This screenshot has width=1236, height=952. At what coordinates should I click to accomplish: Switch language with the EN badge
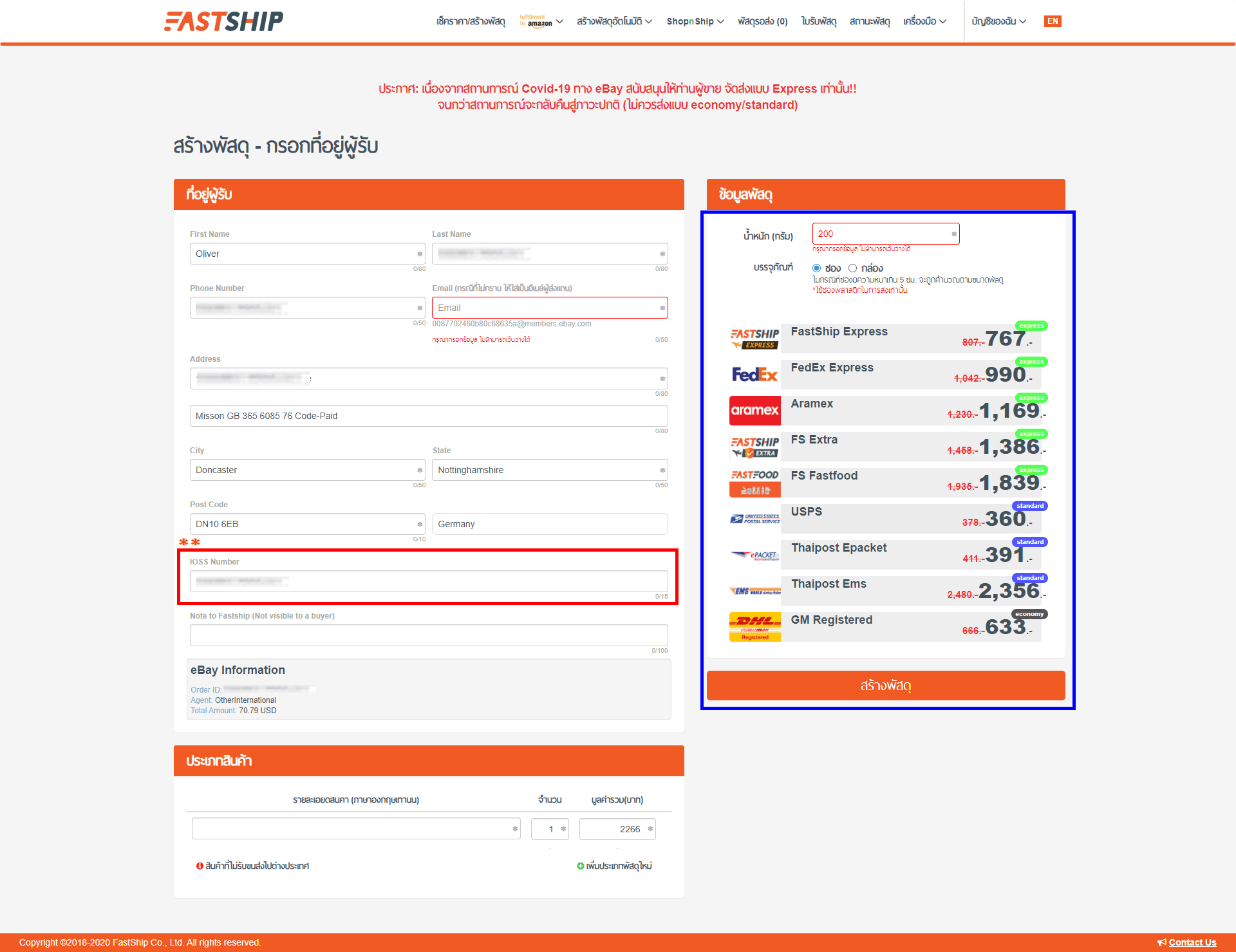tap(1053, 21)
